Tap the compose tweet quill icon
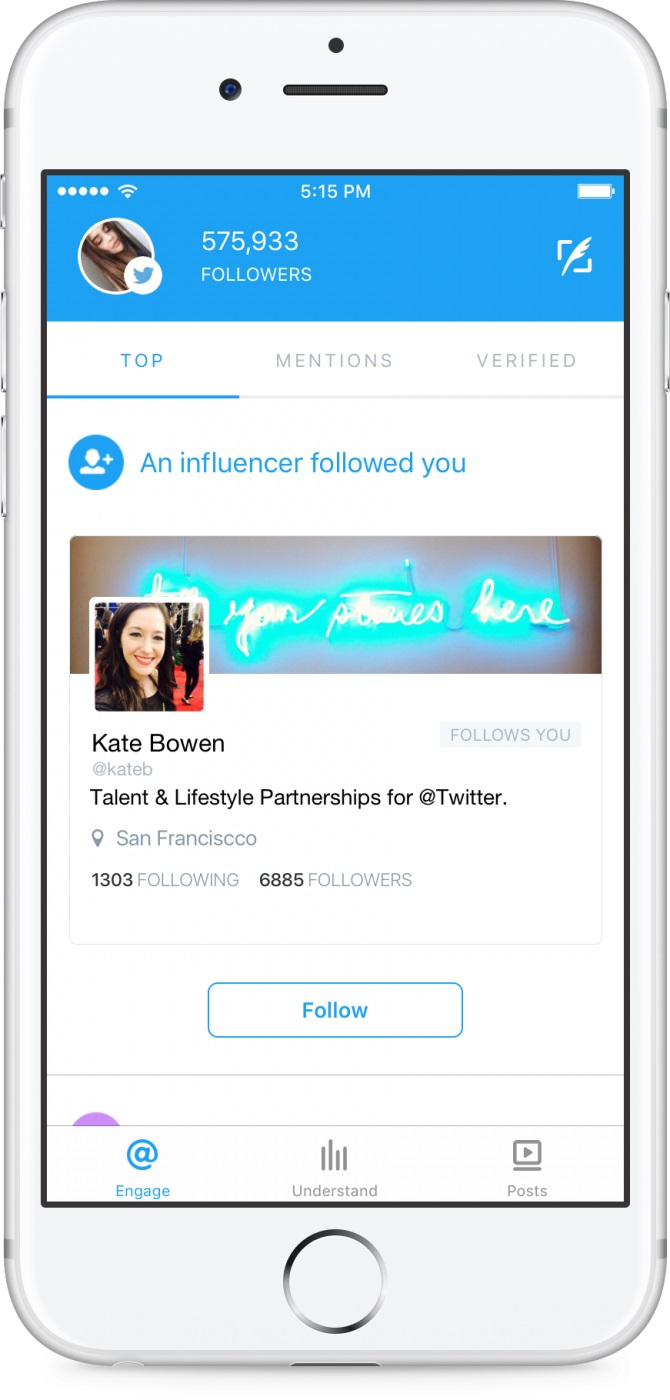This screenshot has width=670, height=1400. tap(575, 256)
